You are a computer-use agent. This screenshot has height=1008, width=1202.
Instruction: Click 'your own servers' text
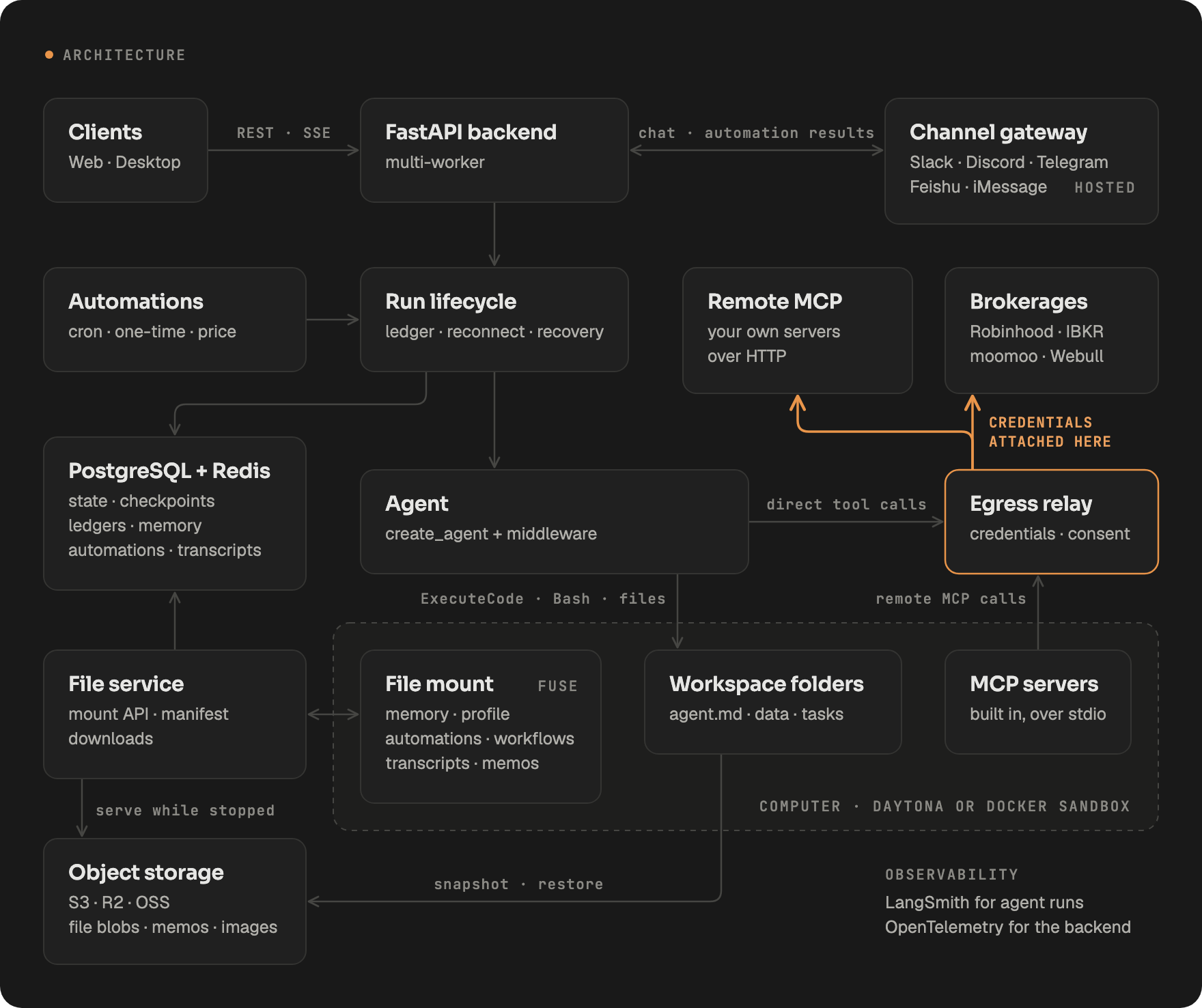(x=774, y=332)
